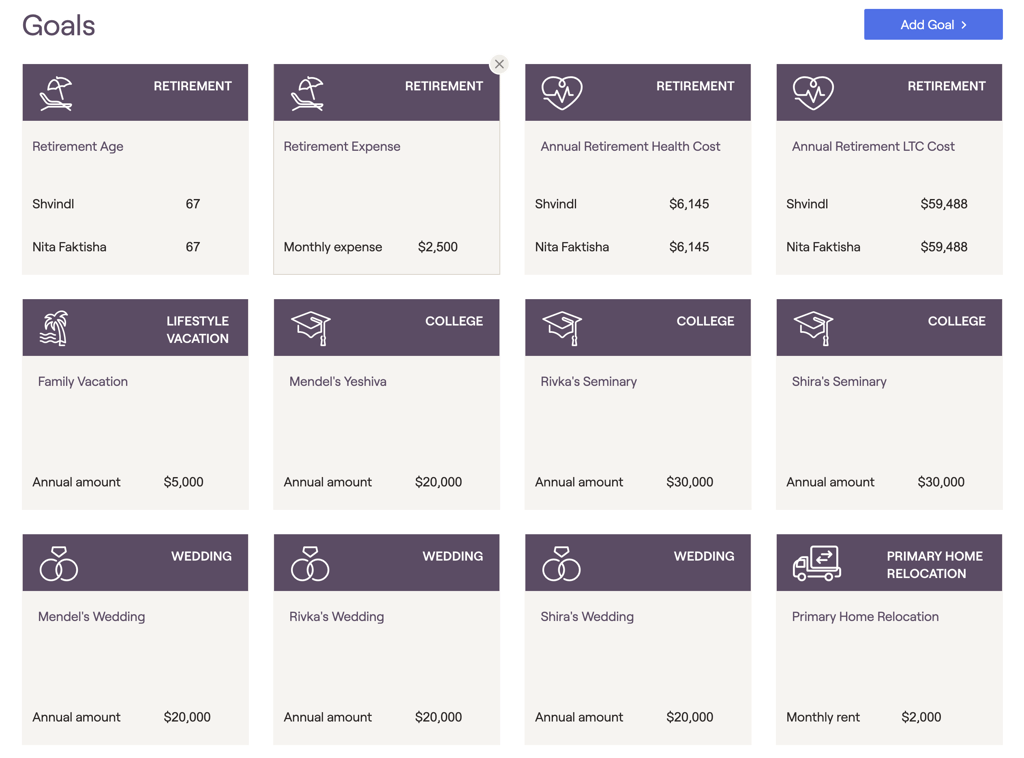Screen dimensions: 1024x758
Task: Click graduation cap icon on Mendel's Yeshiva card
Action: [310, 327]
